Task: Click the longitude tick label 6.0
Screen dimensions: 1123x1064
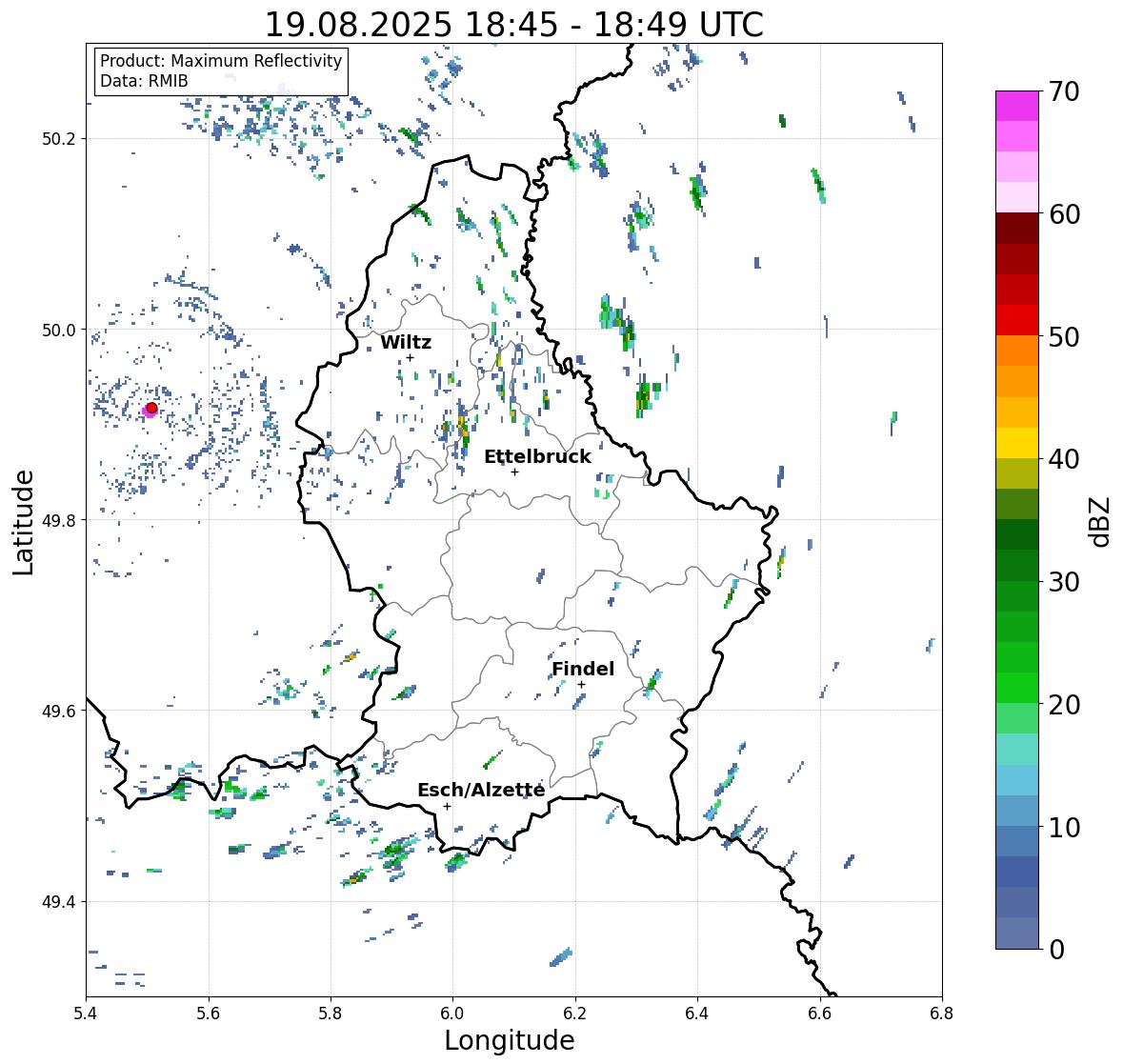Action: click(x=452, y=1014)
